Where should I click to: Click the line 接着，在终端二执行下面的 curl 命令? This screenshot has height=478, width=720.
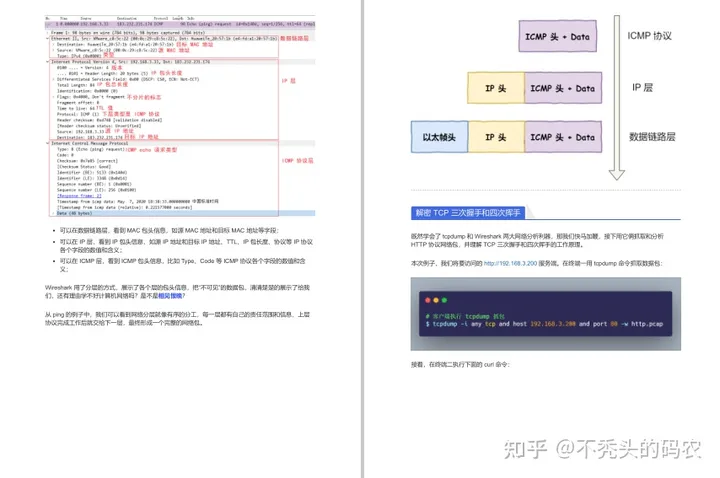pos(460,365)
